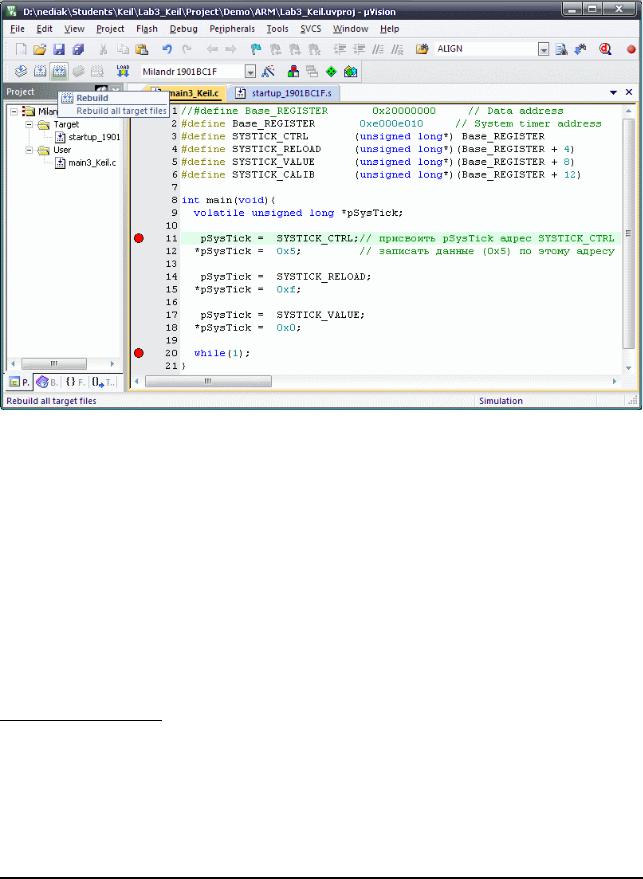The image size is (643, 879).
Task: Save the file using the floppy icon
Action: (x=59, y=49)
